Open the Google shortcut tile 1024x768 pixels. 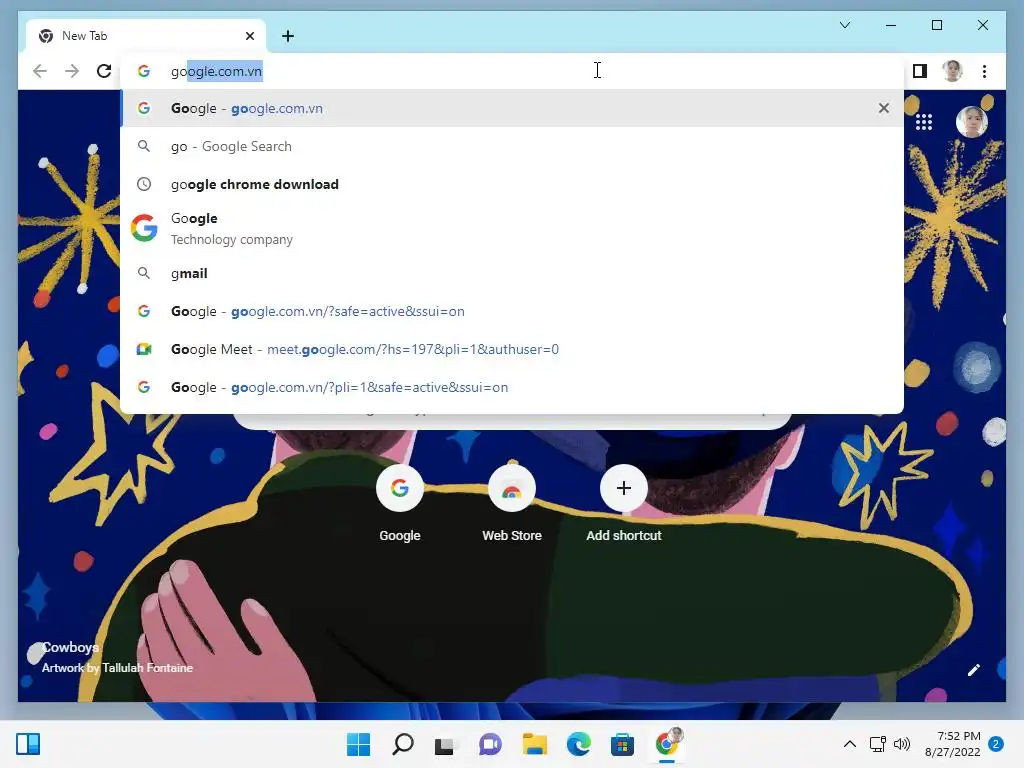click(x=400, y=504)
